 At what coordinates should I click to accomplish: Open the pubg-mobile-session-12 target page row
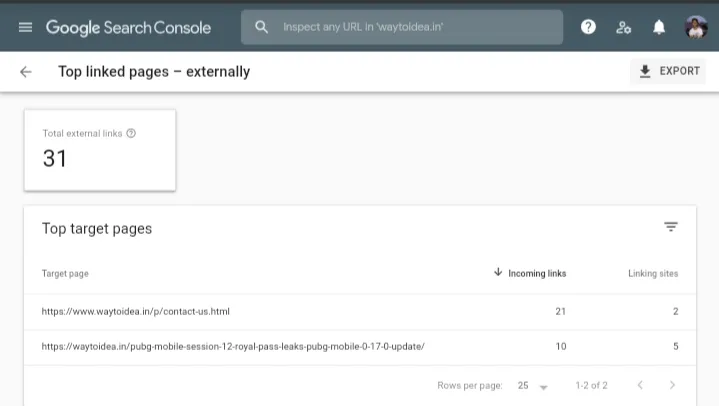[x=233, y=347]
